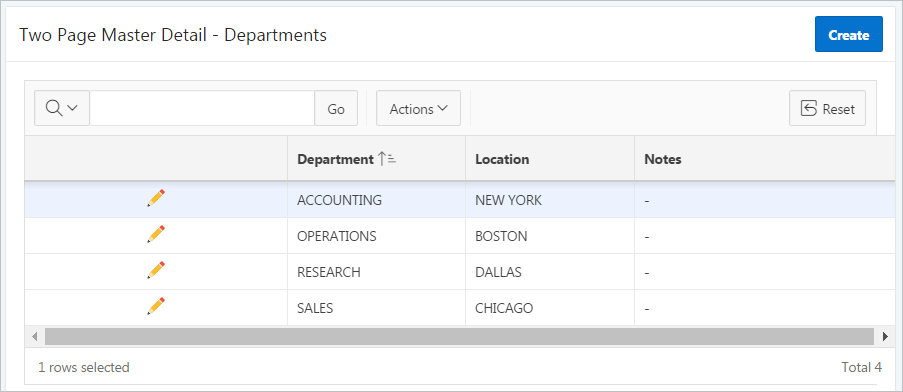This screenshot has width=903, height=392.
Task: Click the Go search button
Action: [x=336, y=108]
